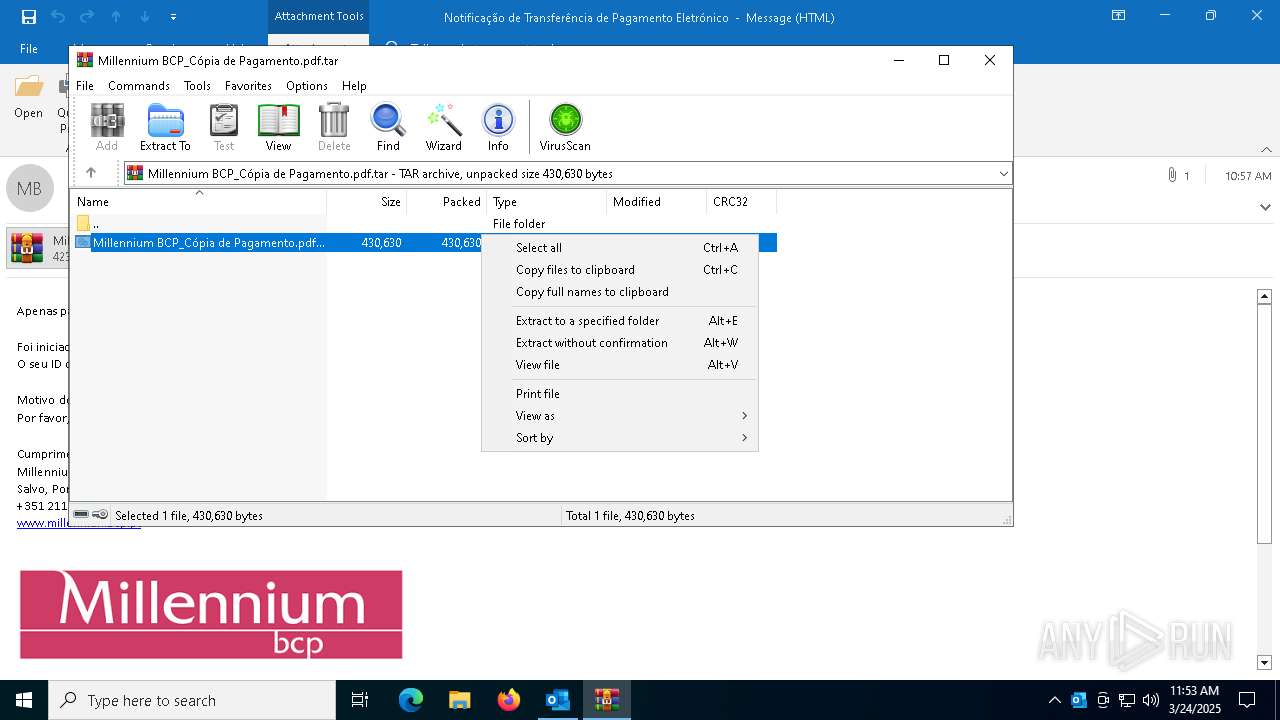Choose 'View file' in context menu

tap(620, 365)
